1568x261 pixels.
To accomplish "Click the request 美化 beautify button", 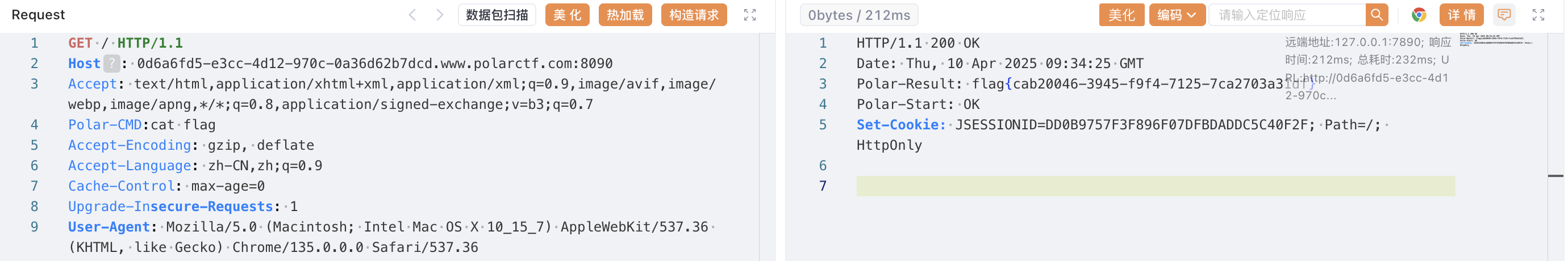I will click(568, 15).
